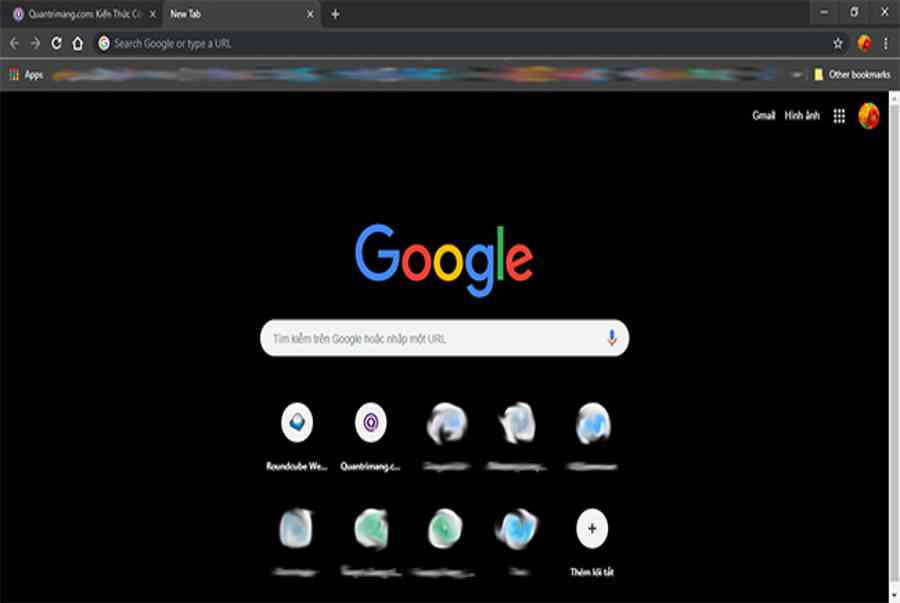
Task: Open a new tab with the plus button
Action: pos(335,14)
